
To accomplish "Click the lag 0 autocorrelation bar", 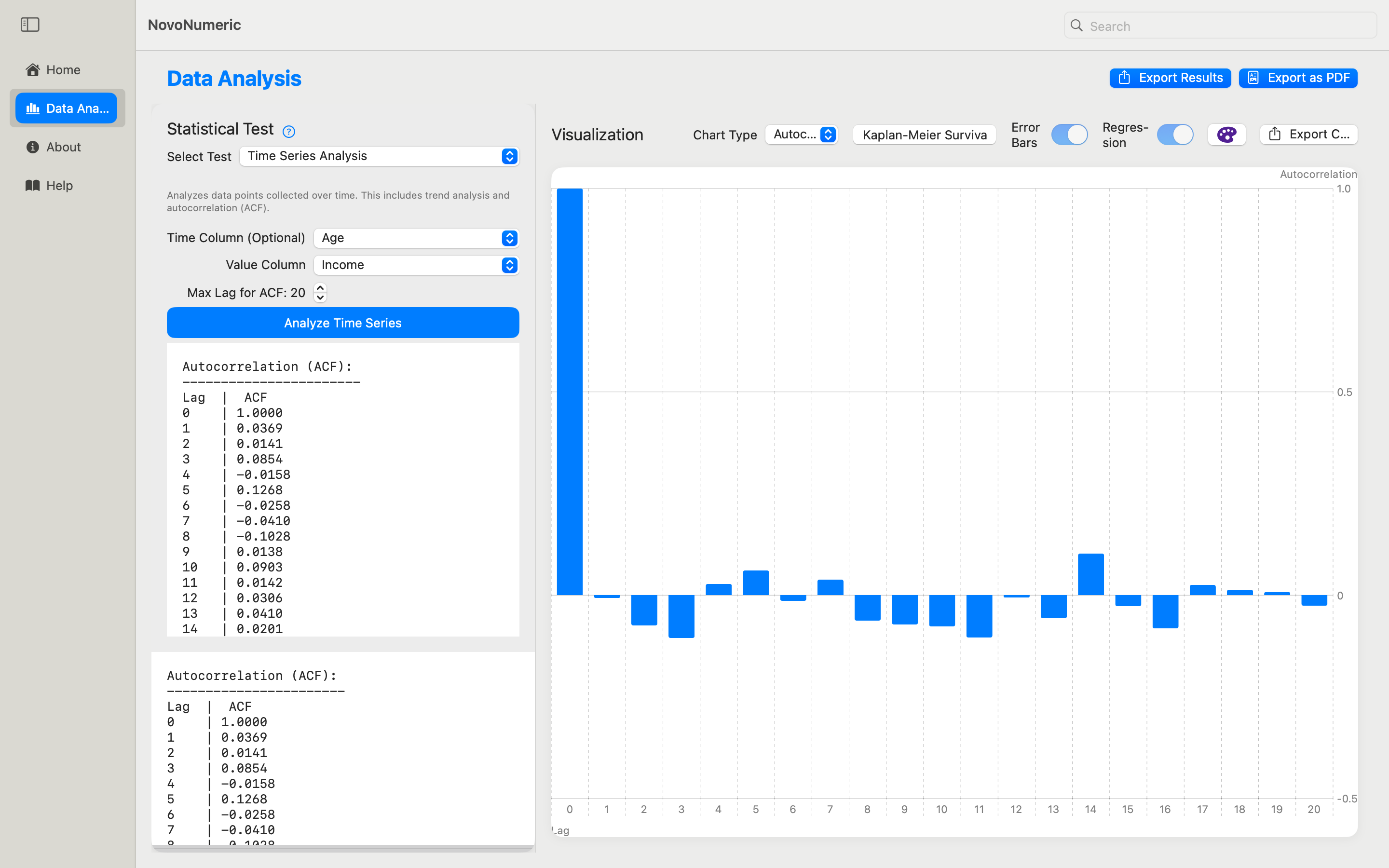I will click(x=570, y=392).
